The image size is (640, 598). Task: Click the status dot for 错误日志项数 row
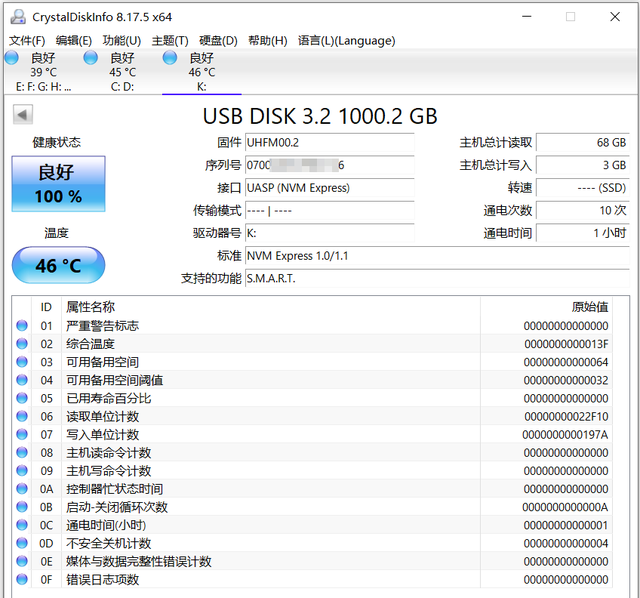tap(22, 579)
